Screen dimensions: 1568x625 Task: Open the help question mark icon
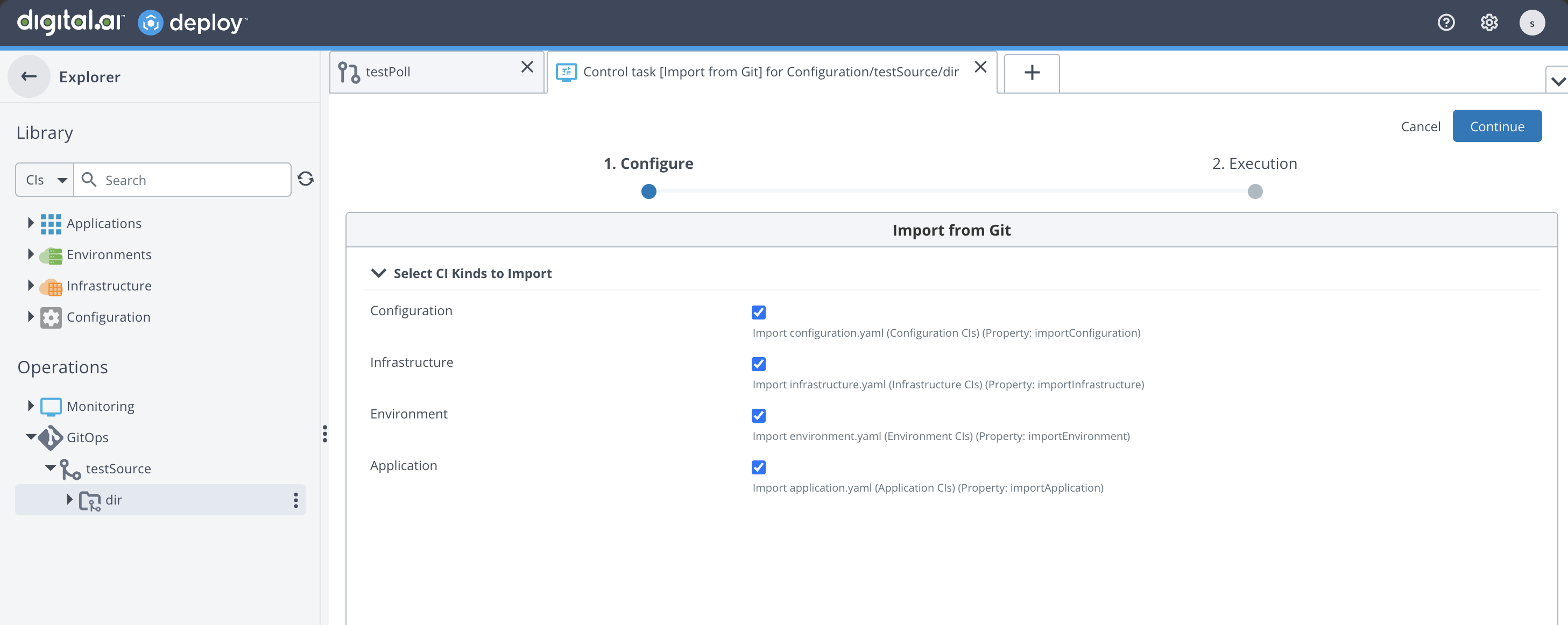[1446, 23]
